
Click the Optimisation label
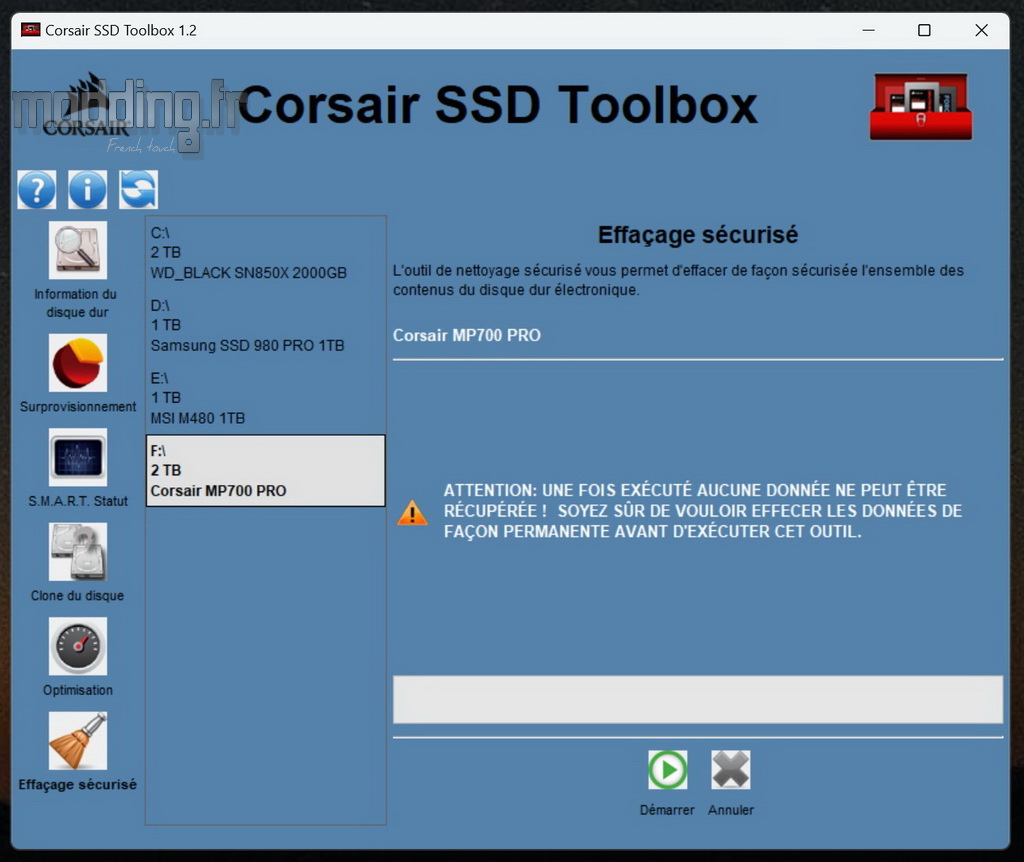click(x=78, y=690)
